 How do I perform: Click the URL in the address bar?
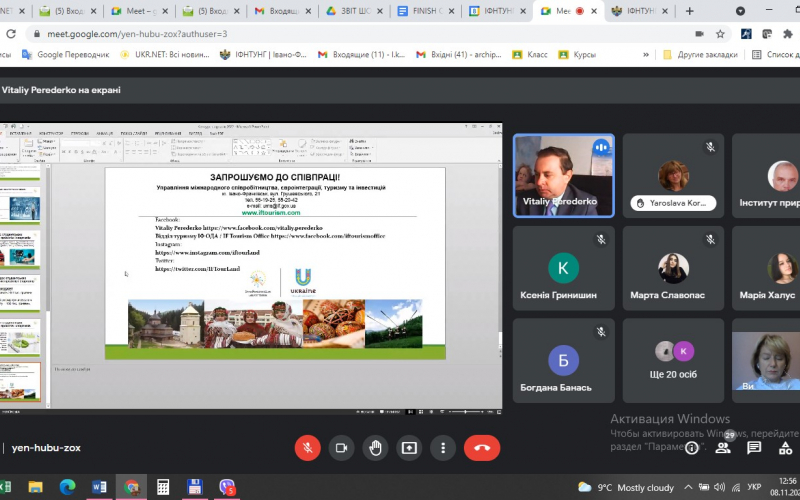coord(137,34)
